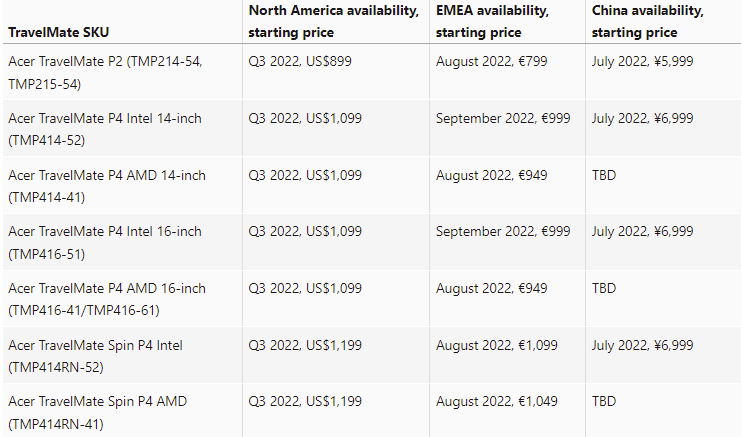Select the TravelMate P4 Intel 14-inch SKU cell
Screen dimensions: 743x437
tap(105, 128)
